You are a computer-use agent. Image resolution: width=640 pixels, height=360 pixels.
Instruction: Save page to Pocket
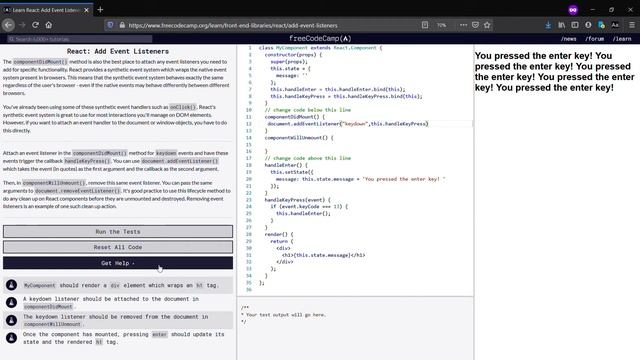pos(475,25)
